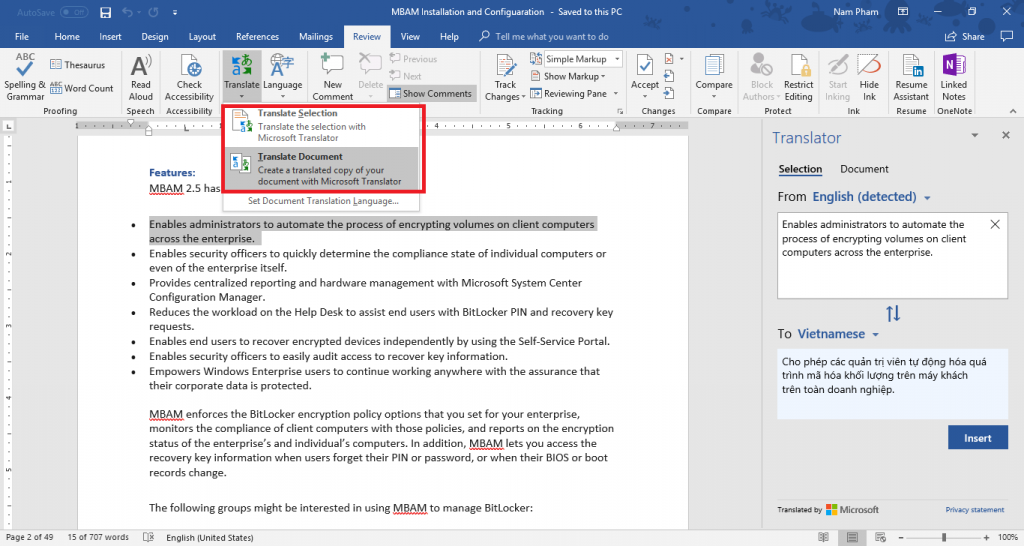Switch to the Layout tab
1024x546 pixels.
tap(202, 37)
